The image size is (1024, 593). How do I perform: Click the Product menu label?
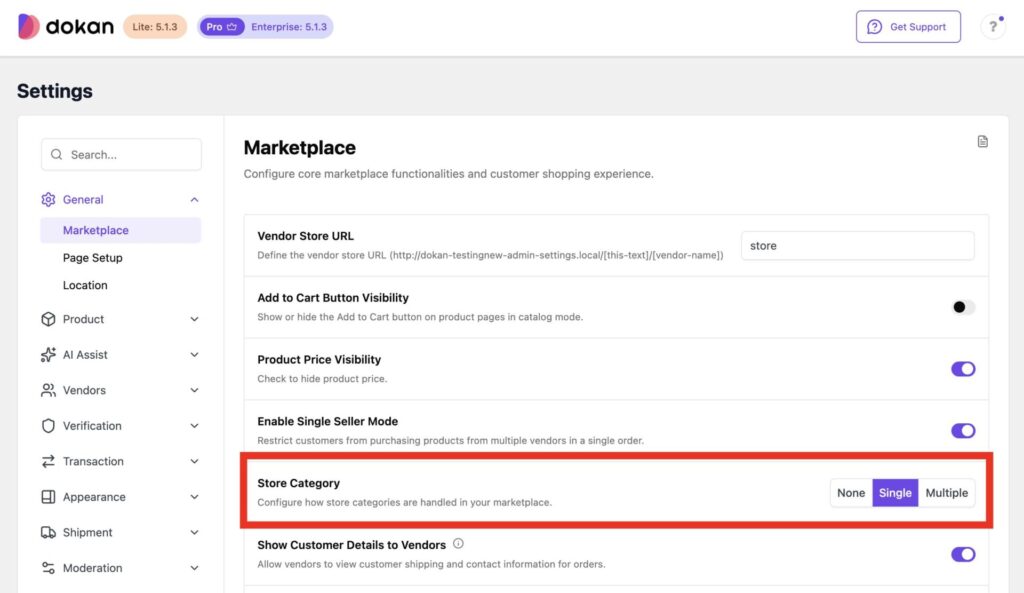(x=83, y=319)
